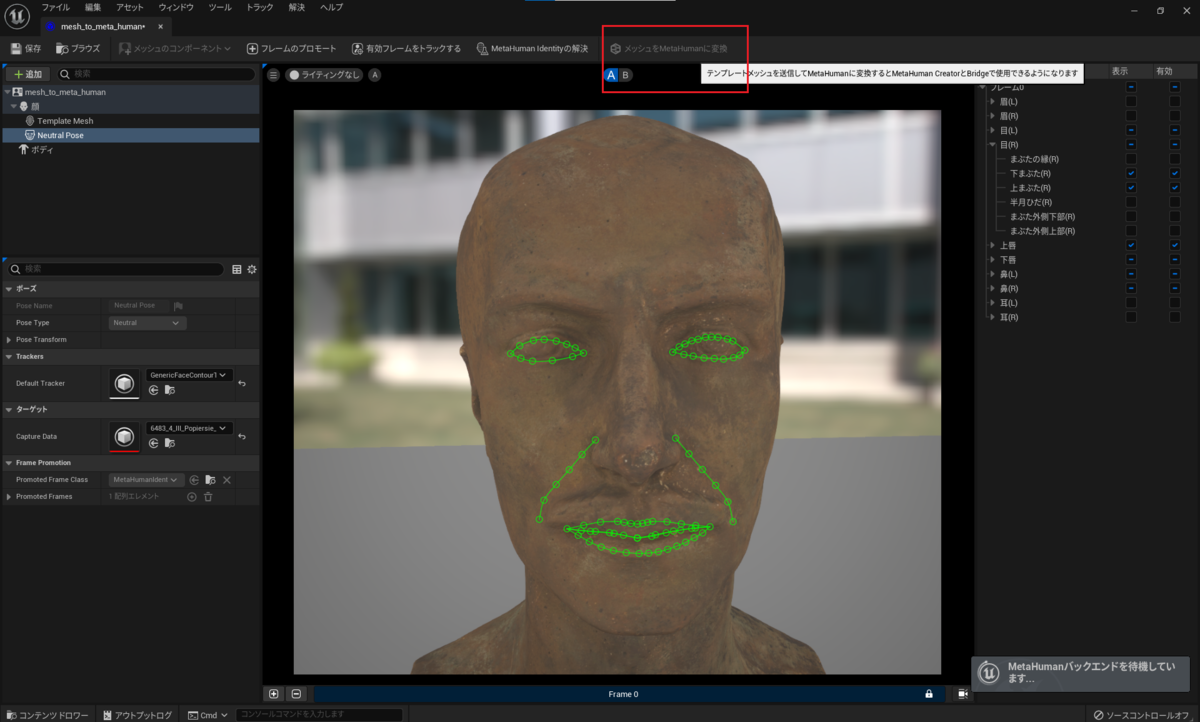Screen dimensions: 1200x722
Task: Expand Promoted Frames array
Action: (10, 496)
